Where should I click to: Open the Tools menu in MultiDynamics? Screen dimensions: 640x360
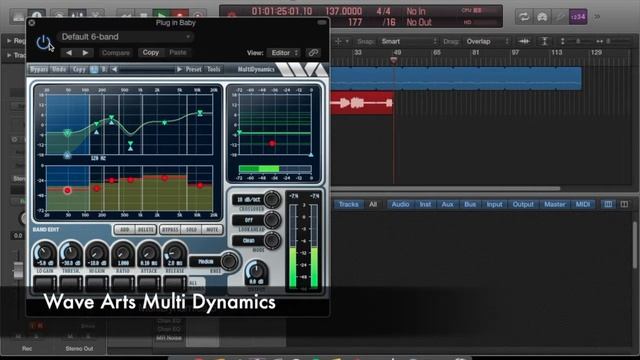[x=213, y=69]
